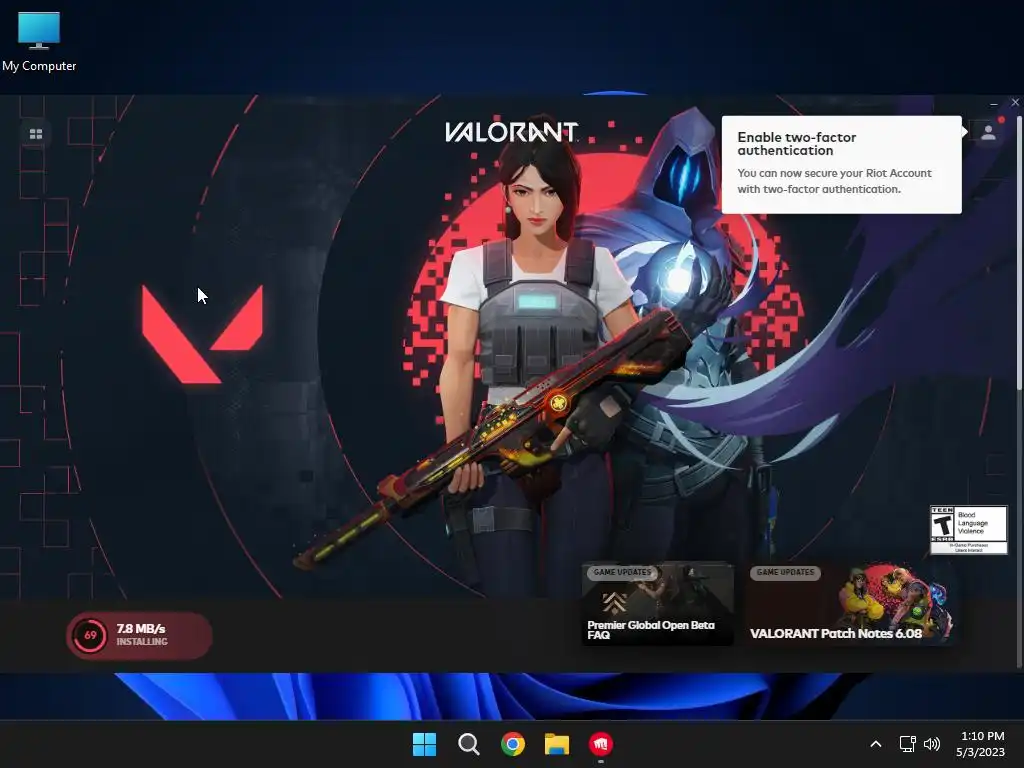Viewport: 1024px width, 768px height.
Task: Open Windows Search from the taskbar
Action: point(469,744)
